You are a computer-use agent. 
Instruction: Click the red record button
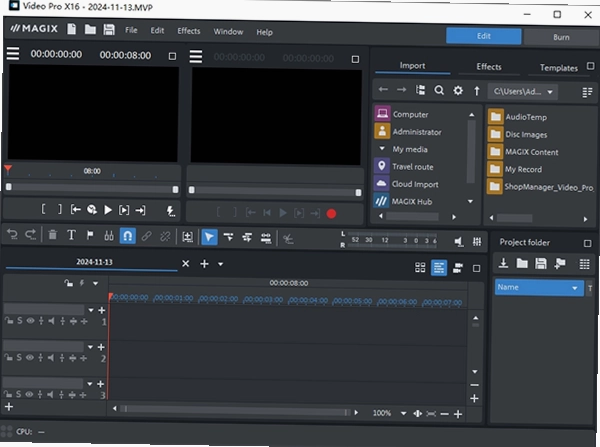click(331, 214)
